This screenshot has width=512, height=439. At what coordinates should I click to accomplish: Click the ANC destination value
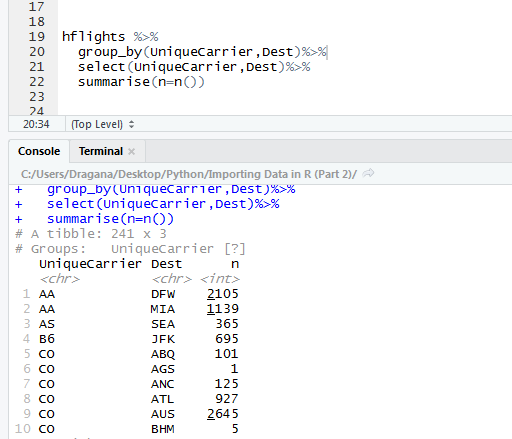pos(163,384)
